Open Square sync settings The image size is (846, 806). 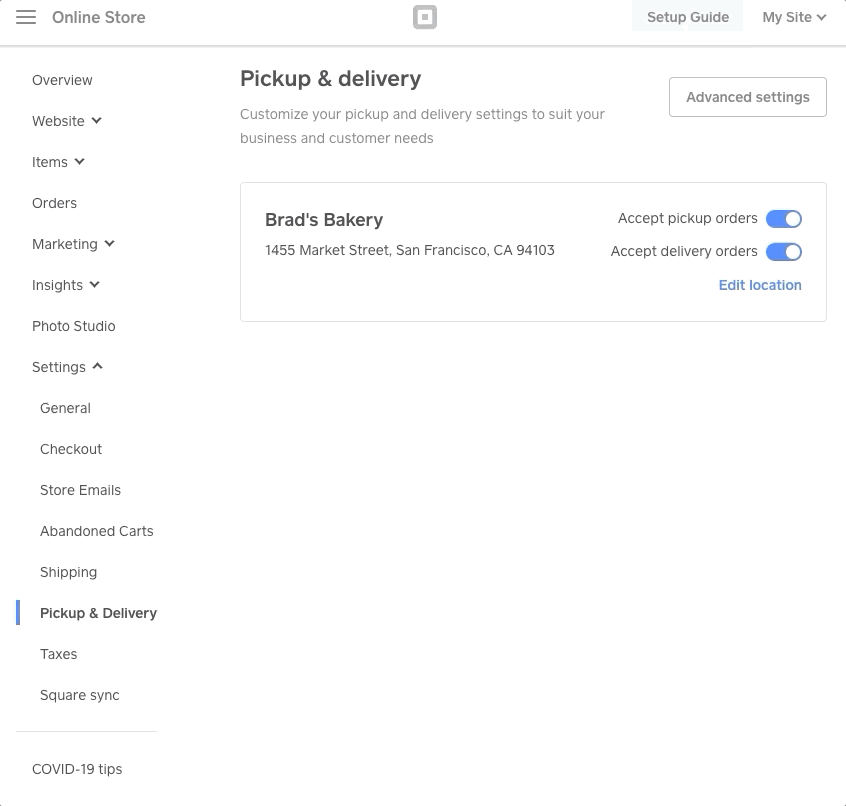click(x=79, y=695)
